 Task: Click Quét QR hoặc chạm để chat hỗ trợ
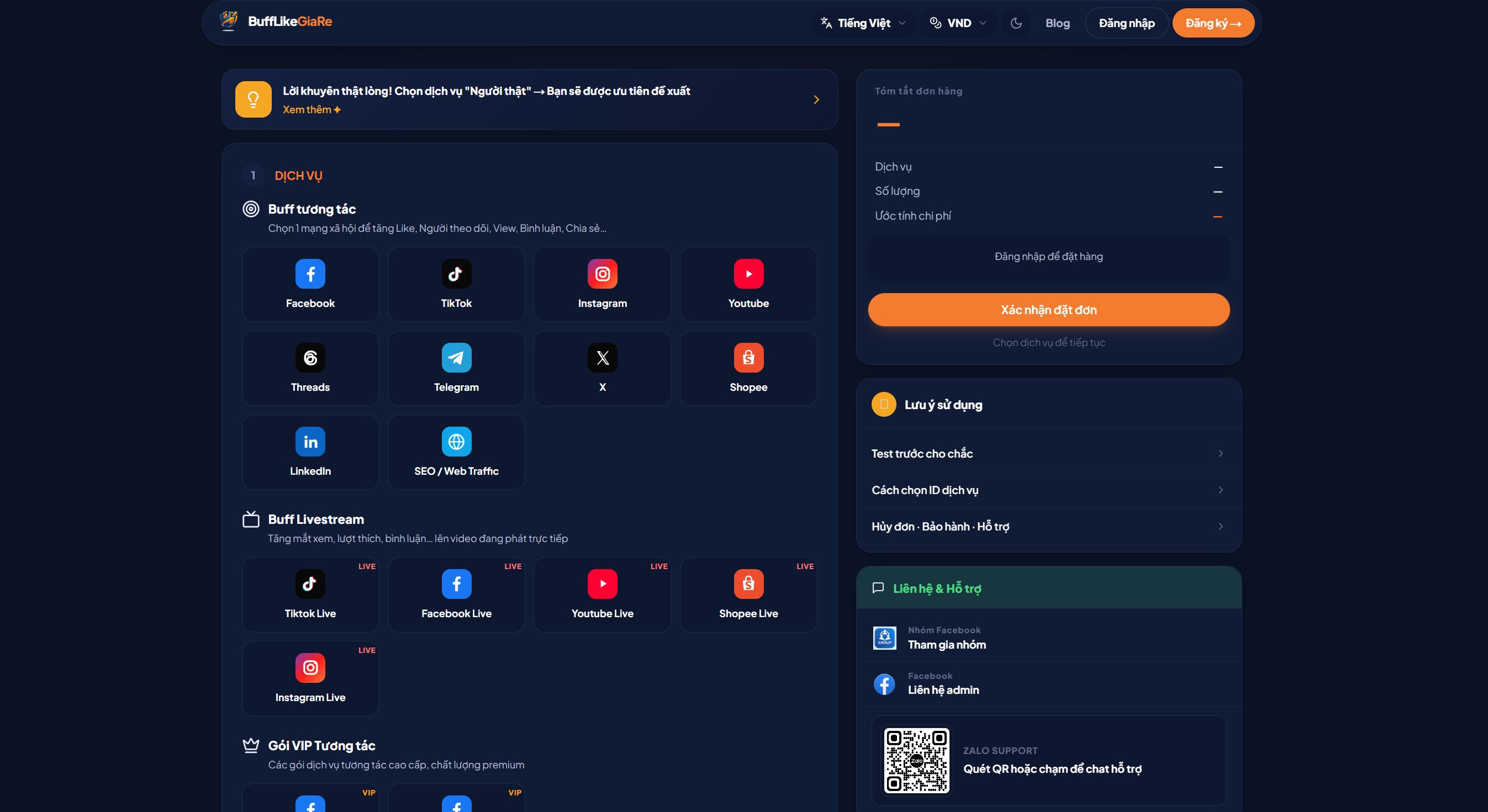click(x=1052, y=769)
